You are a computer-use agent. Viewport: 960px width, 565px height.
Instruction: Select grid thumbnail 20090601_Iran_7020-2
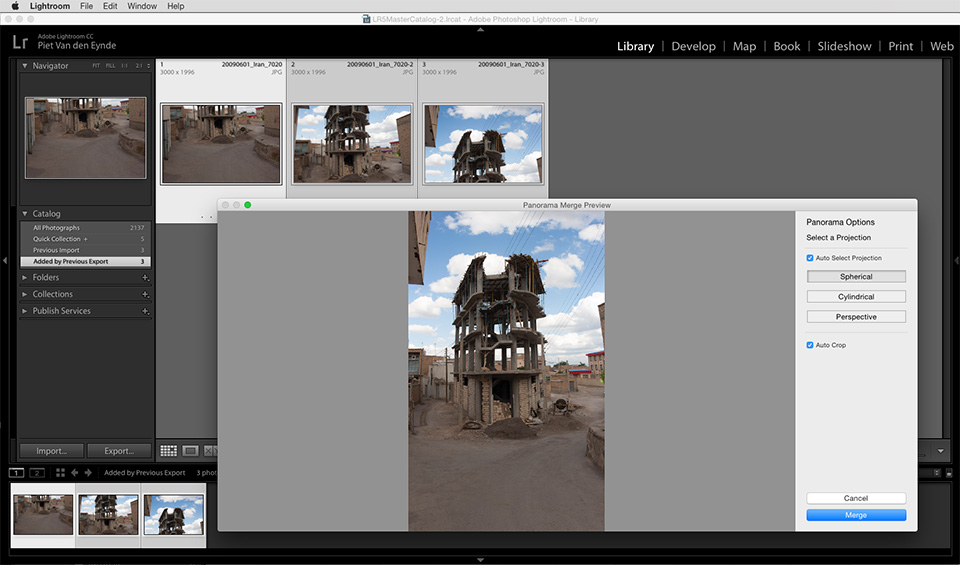[352, 144]
